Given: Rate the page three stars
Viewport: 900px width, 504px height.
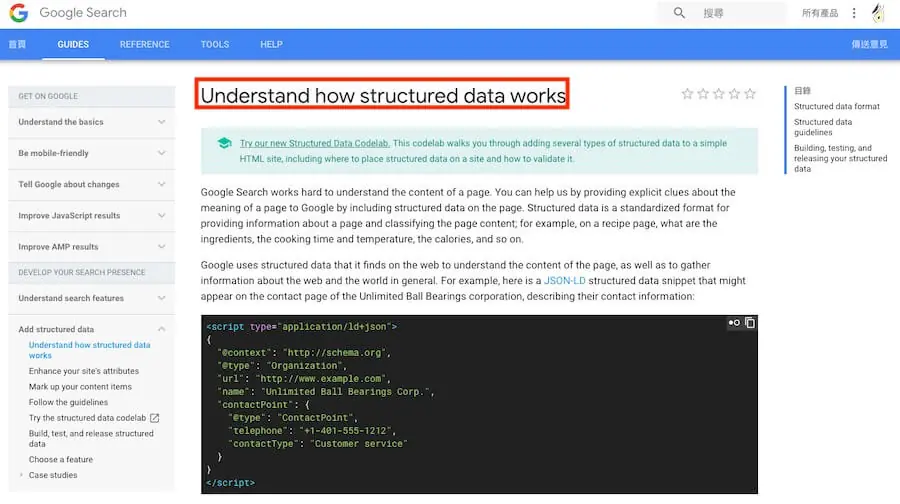Looking at the screenshot, I should 718,94.
